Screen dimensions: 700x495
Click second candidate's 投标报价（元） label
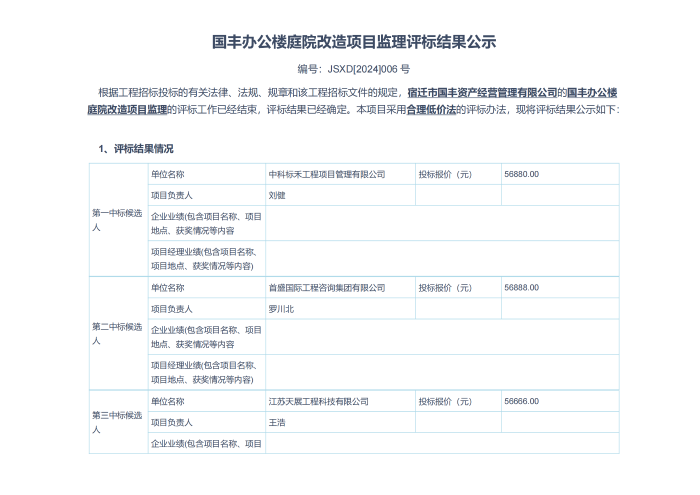click(x=445, y=288)
